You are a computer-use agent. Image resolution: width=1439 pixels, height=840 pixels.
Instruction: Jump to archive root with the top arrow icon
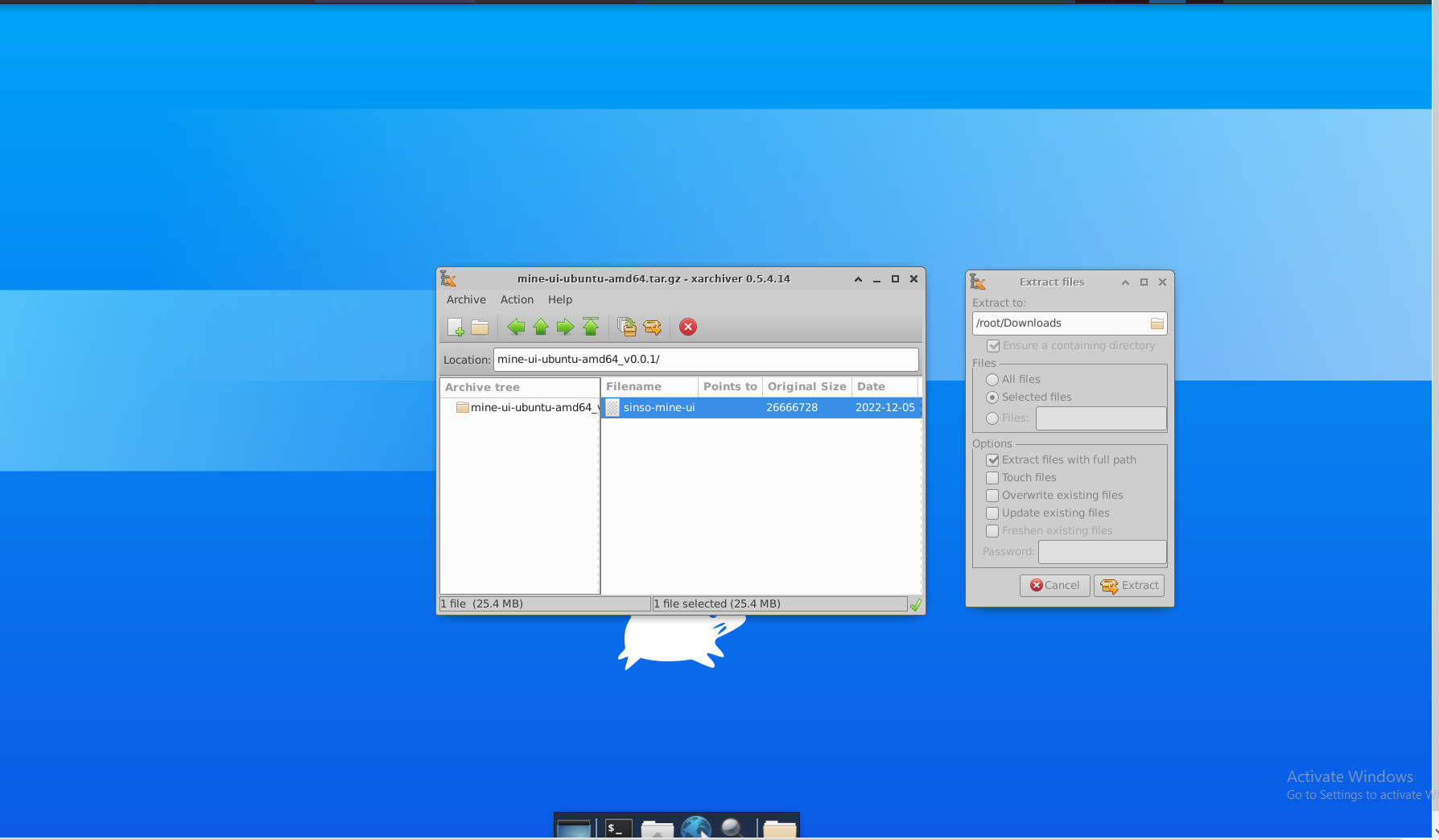(x=591, y=327)
